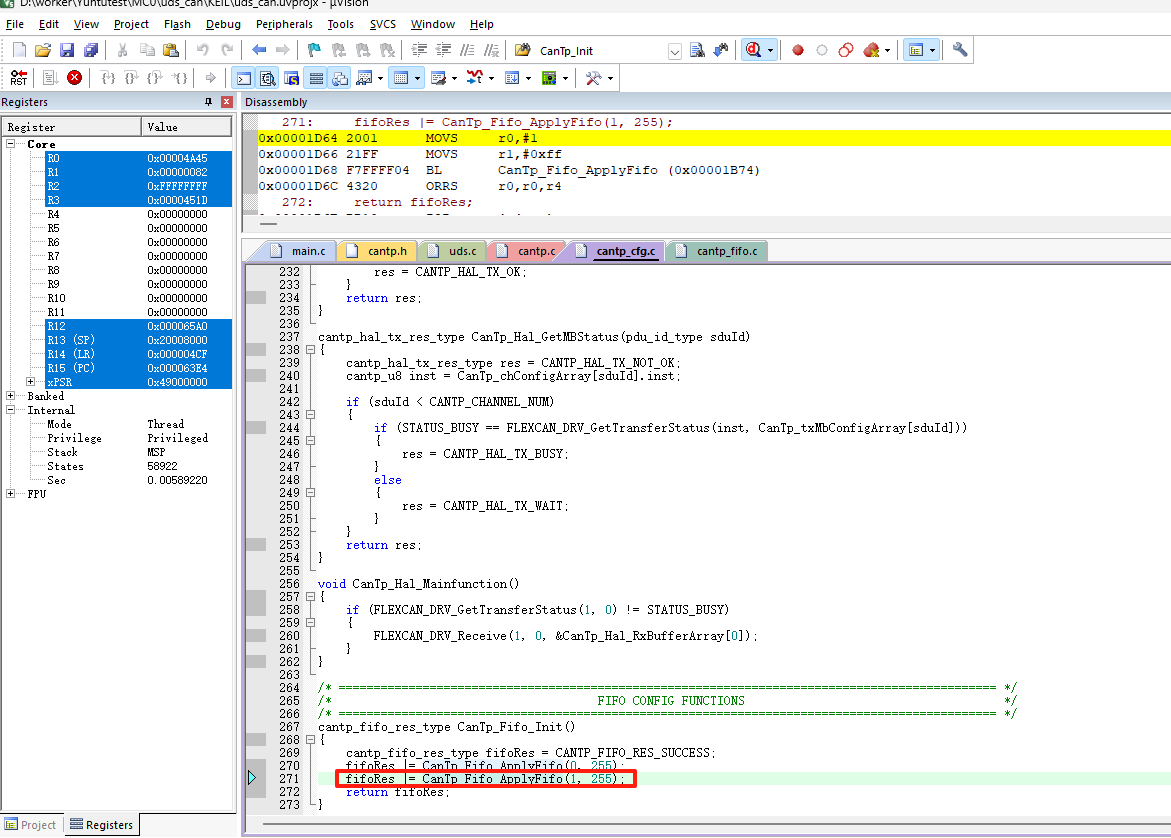Toggle the Memory Window button
The width and height of the screenshot is (1171, 838).
[x=400, y=78]
